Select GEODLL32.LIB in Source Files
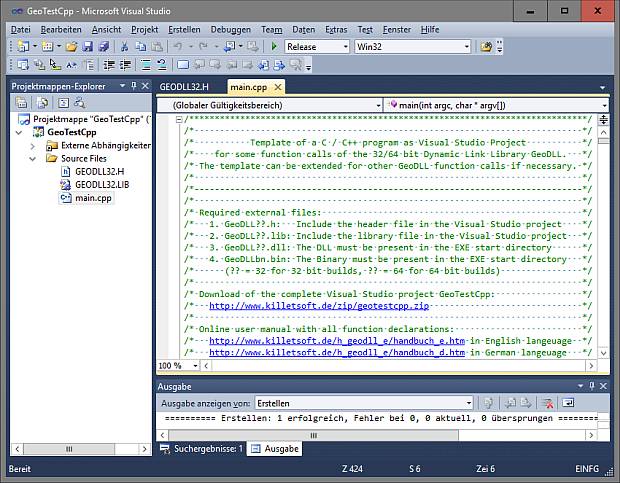Viewport: 620px width, 483px height. 102,185
